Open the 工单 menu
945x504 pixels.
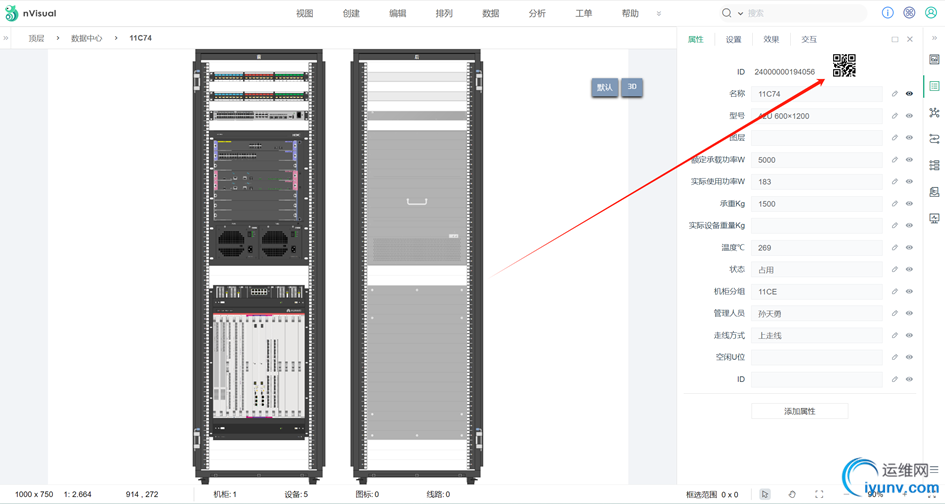(583, 13)
